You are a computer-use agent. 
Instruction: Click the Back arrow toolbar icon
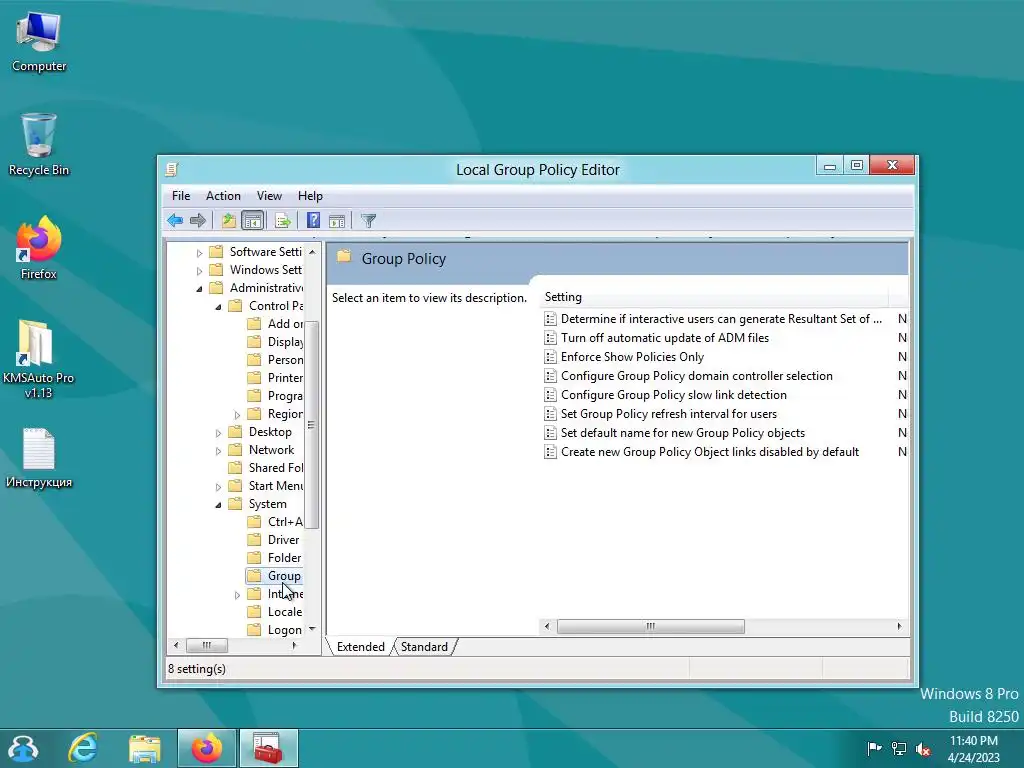174,221
